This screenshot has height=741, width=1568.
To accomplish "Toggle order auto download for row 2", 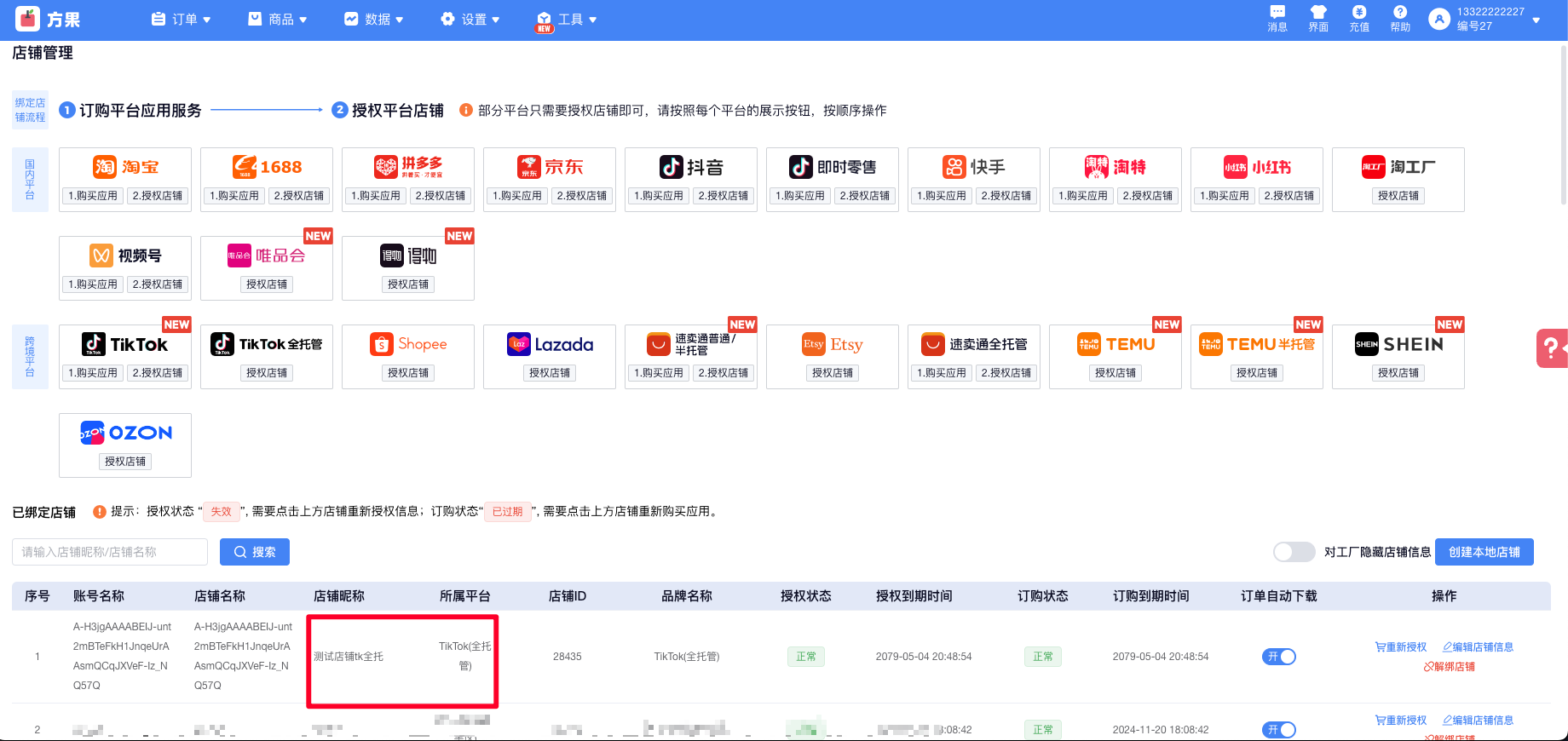I will point(1278,730).
